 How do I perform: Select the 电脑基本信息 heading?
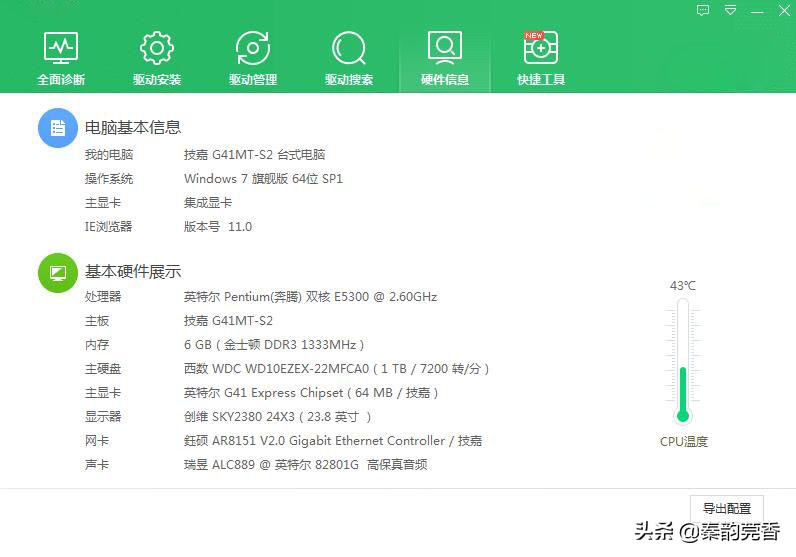tap(133, 127)
